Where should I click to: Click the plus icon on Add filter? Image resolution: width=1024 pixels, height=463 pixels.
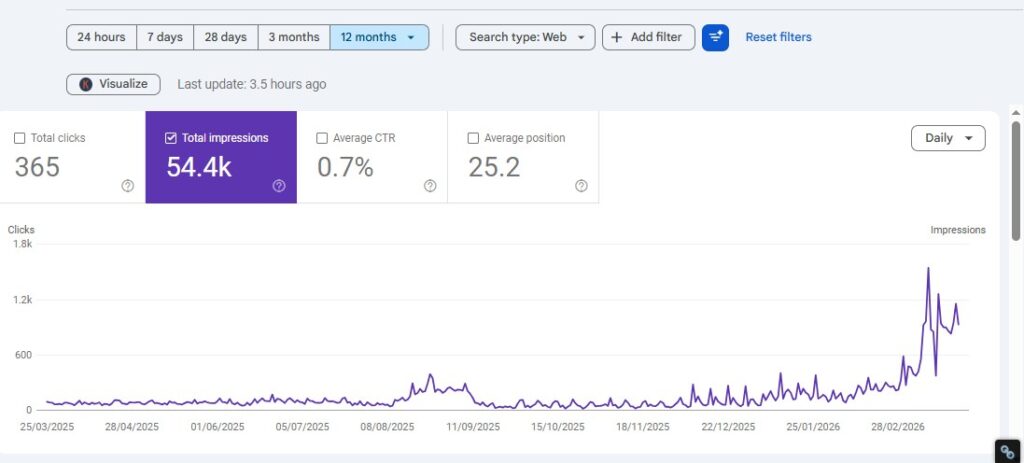(x=616, y=37)
